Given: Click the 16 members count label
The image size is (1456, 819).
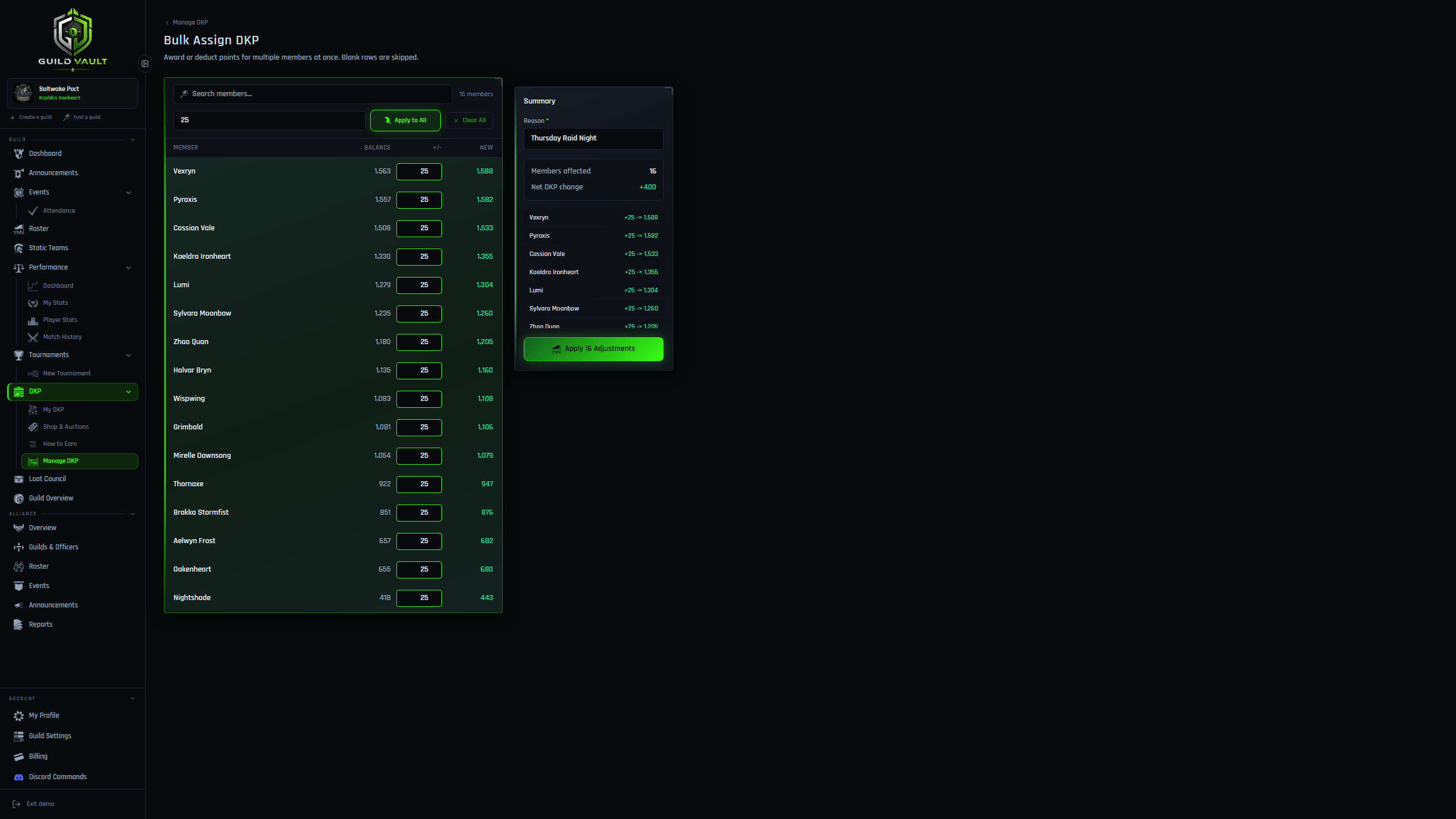Looking at the screenshot, I should click(476, 94).
